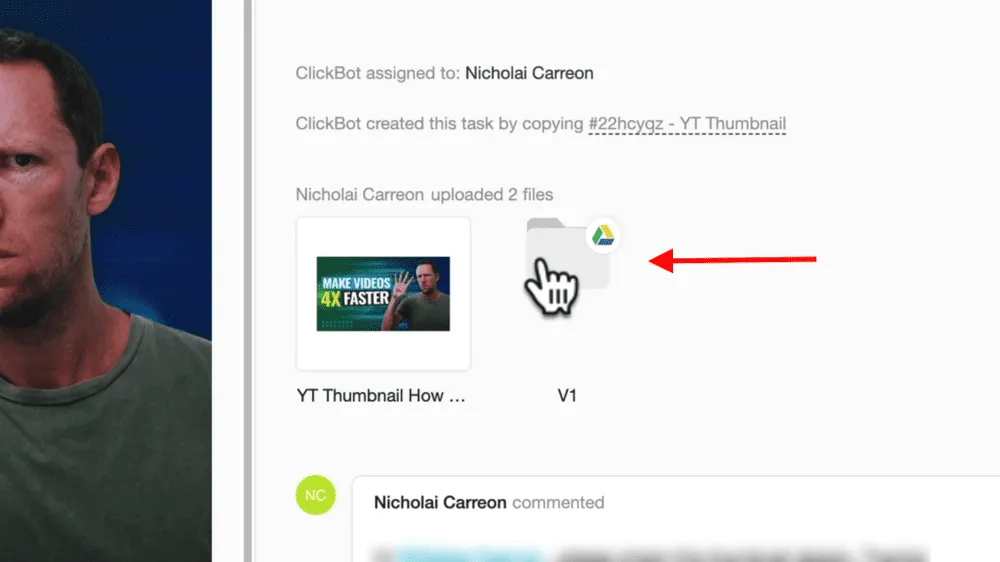Click the red arrow pointing at folder
Image resolution: width=1000 pixels, height=562 pixels.
point(732,259)
